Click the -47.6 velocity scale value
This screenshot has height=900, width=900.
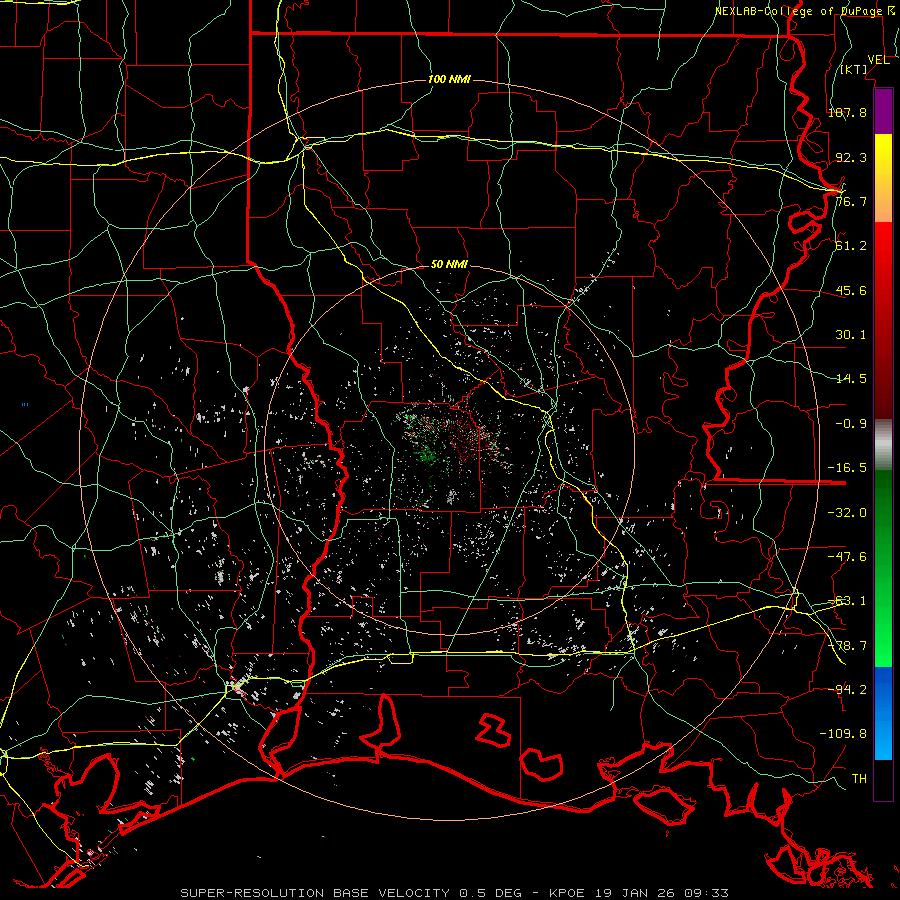pyautogui.click(x=847, y=557)
